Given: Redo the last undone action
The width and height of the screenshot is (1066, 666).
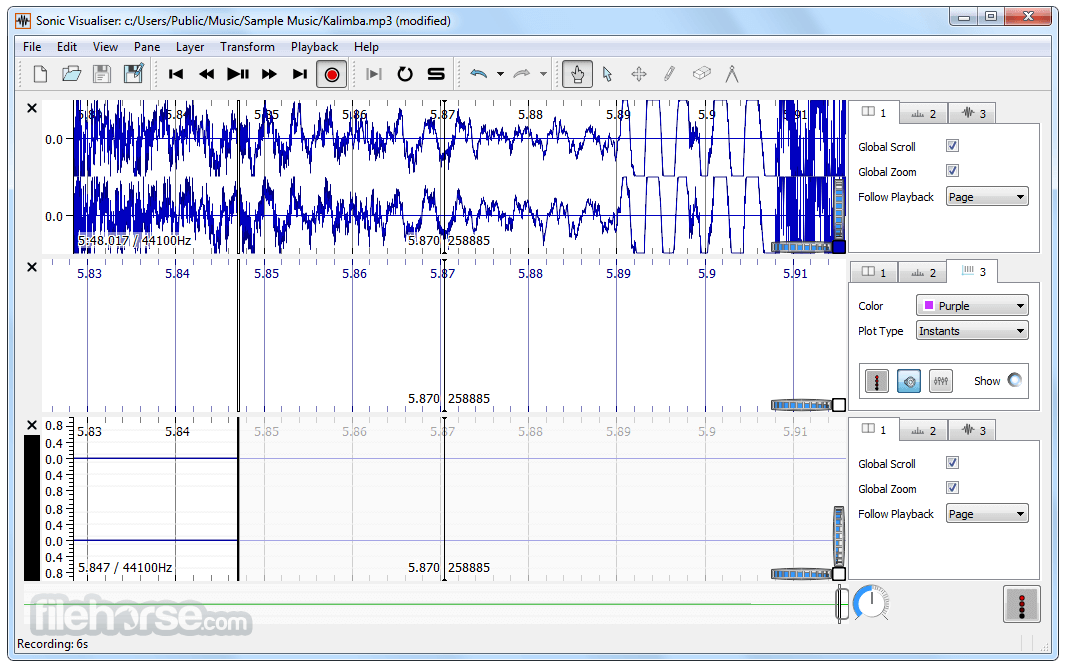Looking at the screenshot, I should coord(521,74).
